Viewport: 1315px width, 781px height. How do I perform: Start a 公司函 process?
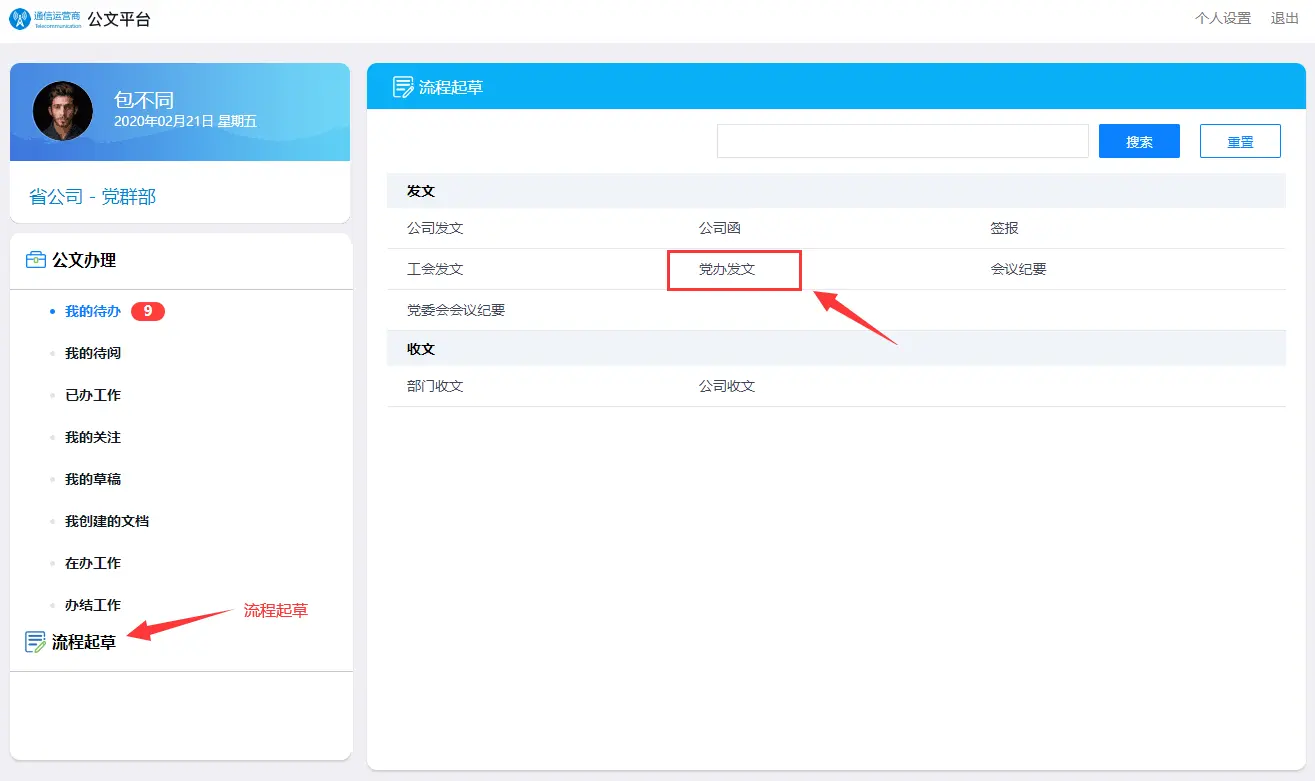(720, 228)
